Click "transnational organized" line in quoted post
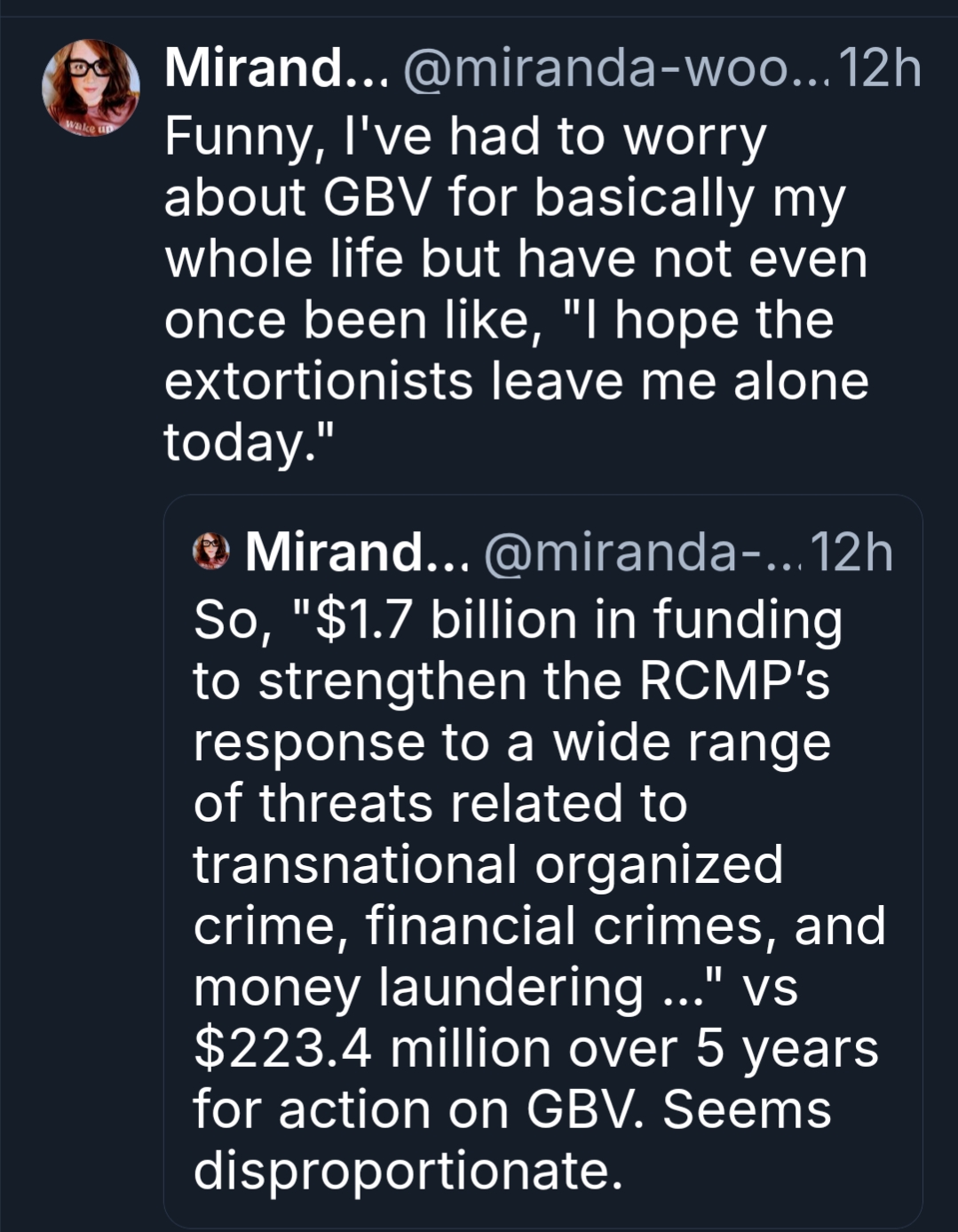The width and height of the screenshot is (958, 1232). 487,864
